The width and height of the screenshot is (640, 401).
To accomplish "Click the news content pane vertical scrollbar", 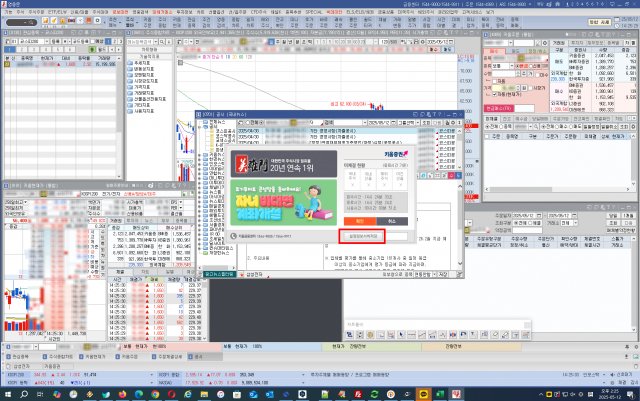I will pyautogui.click(x=460, y=225).
